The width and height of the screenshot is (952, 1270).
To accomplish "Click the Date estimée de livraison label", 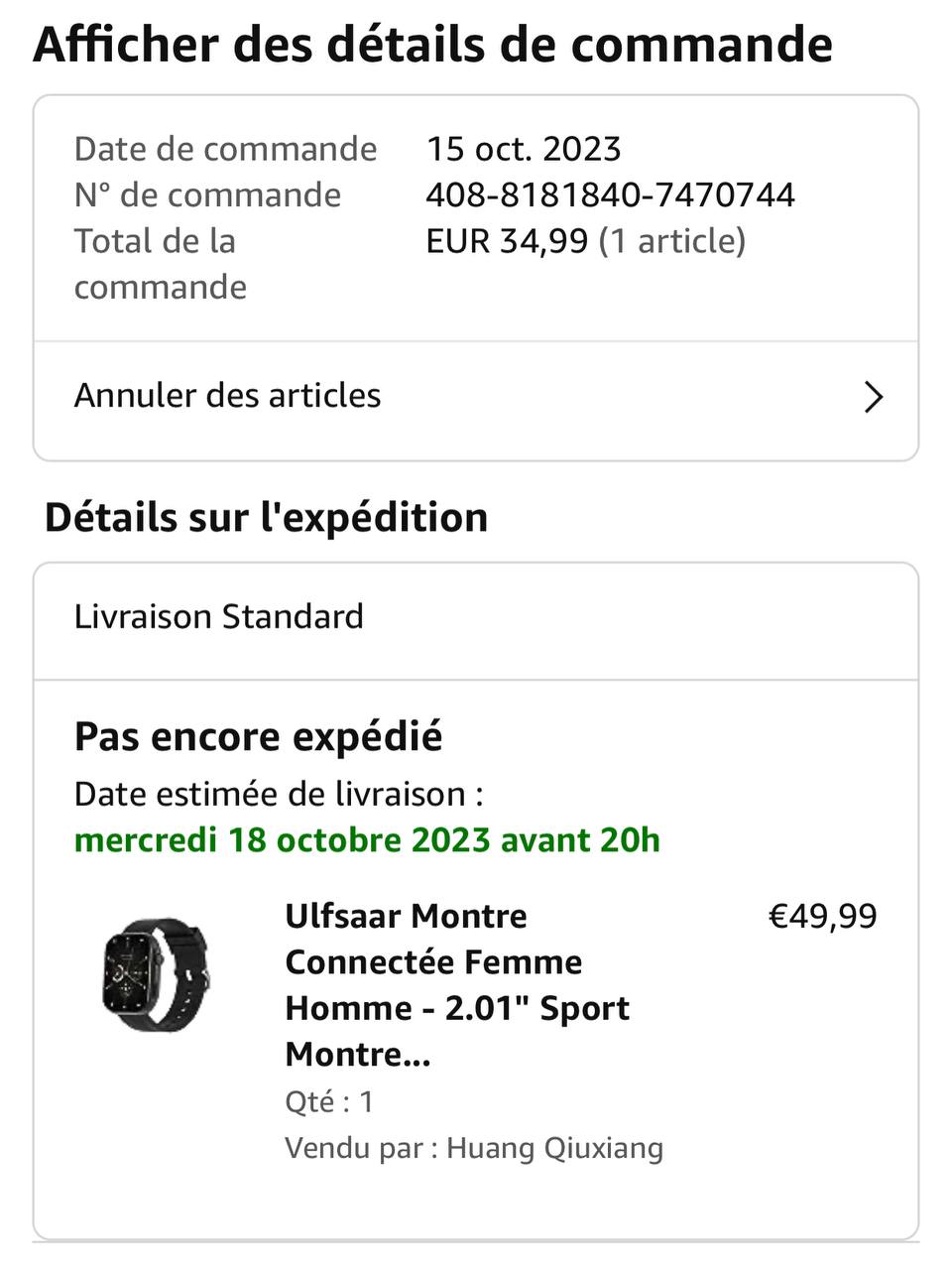I will [279, 795].
